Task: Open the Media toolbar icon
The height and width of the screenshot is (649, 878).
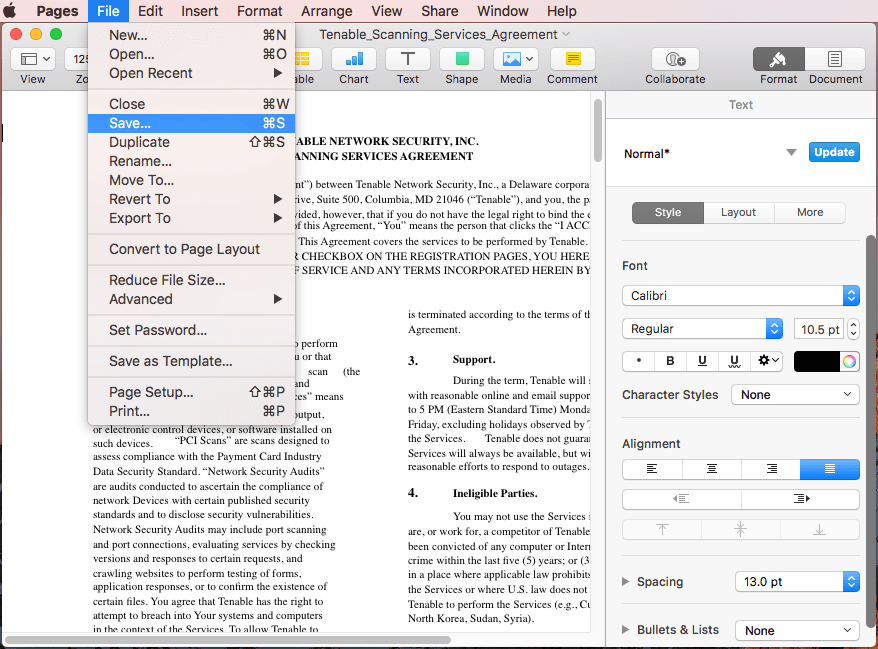Action: tap(515, 59)
